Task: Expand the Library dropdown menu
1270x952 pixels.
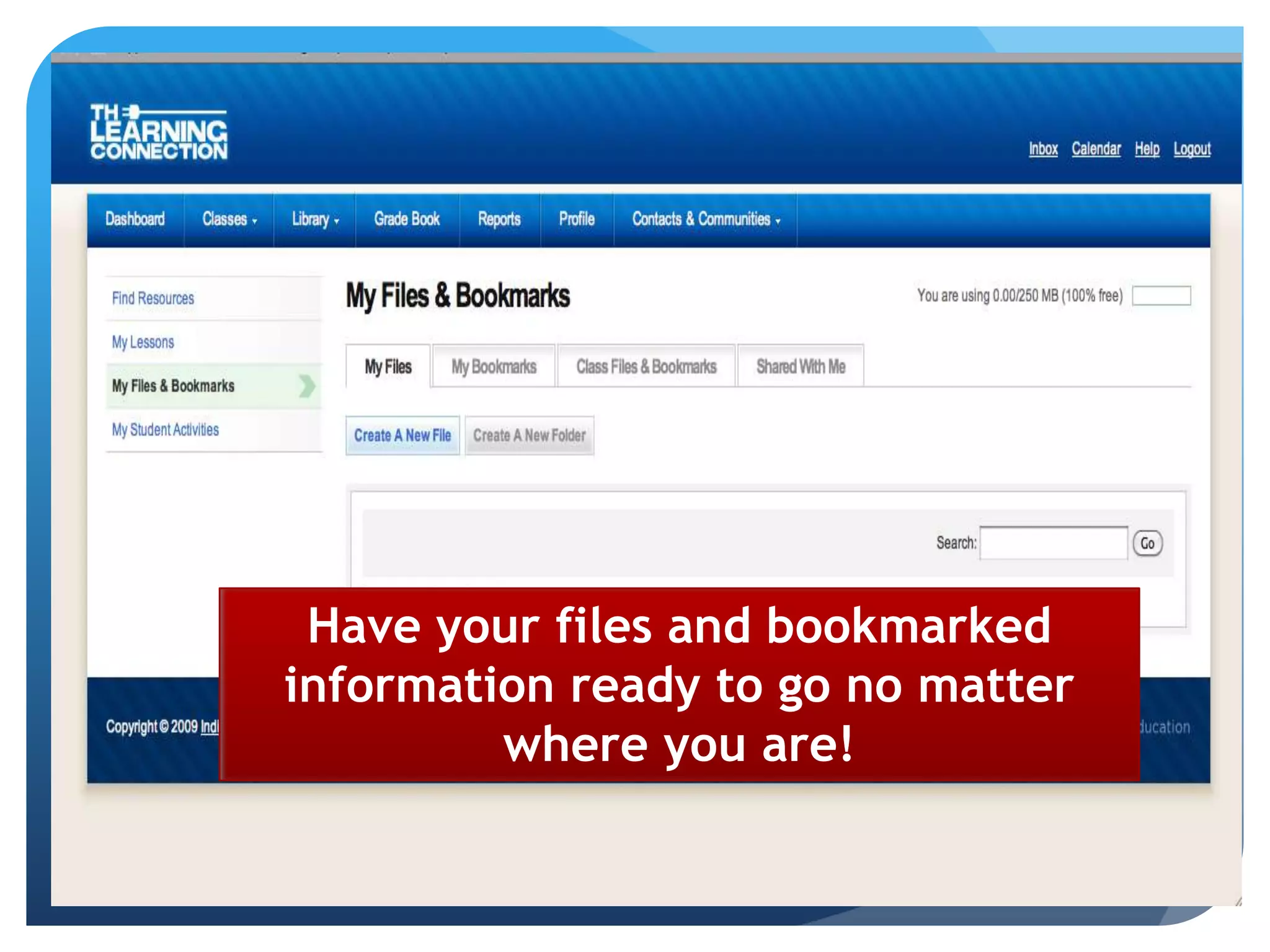Action: [315, 219]
